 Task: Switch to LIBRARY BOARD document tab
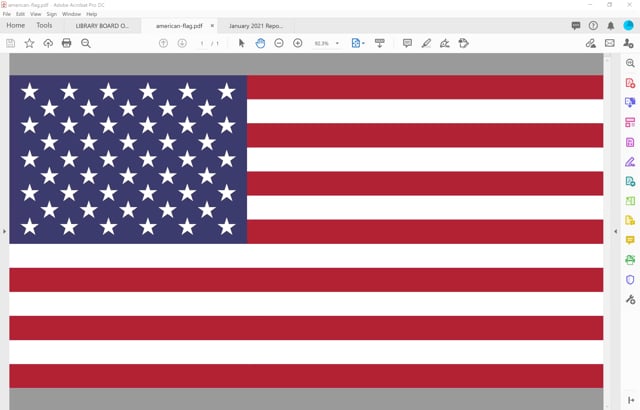(102, 26)
